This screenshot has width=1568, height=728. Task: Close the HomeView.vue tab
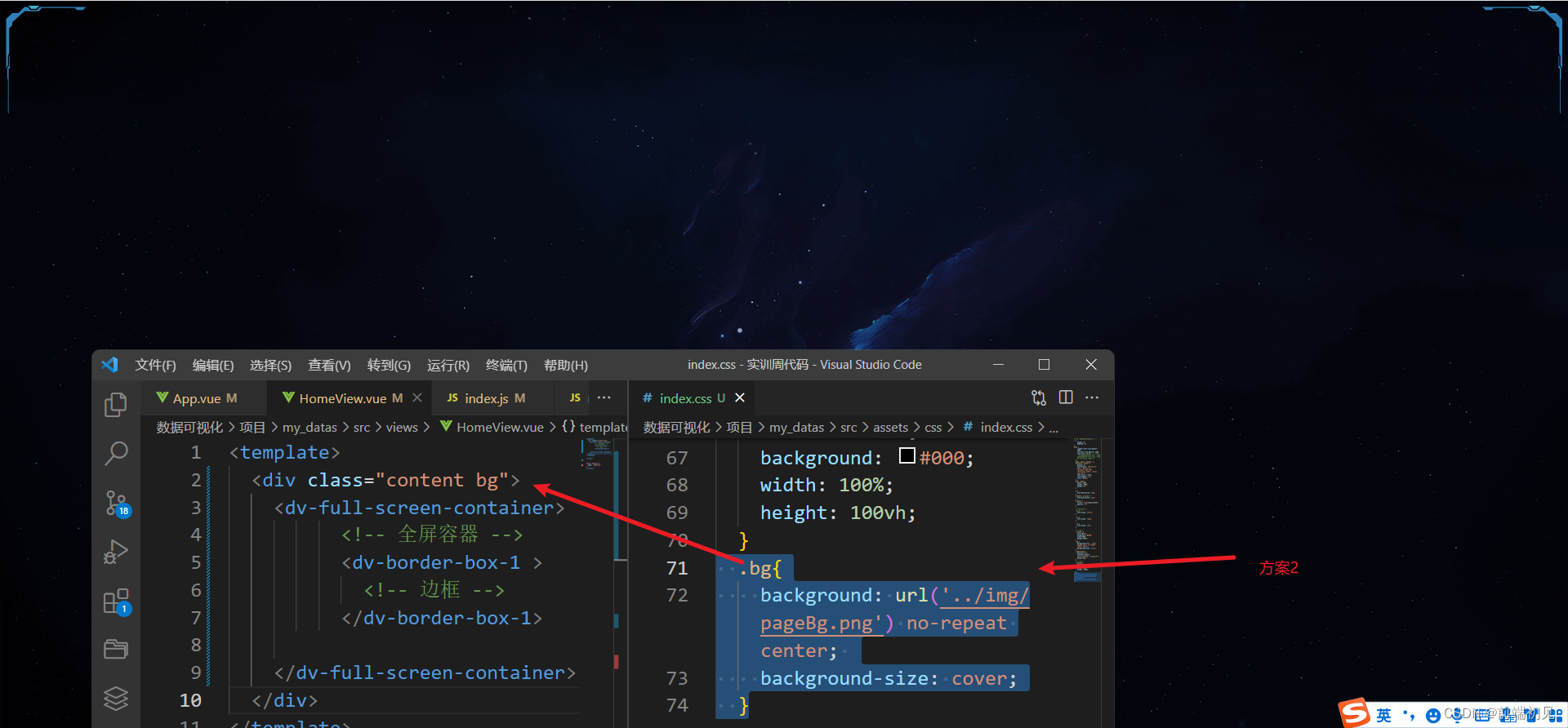[417, 397]
